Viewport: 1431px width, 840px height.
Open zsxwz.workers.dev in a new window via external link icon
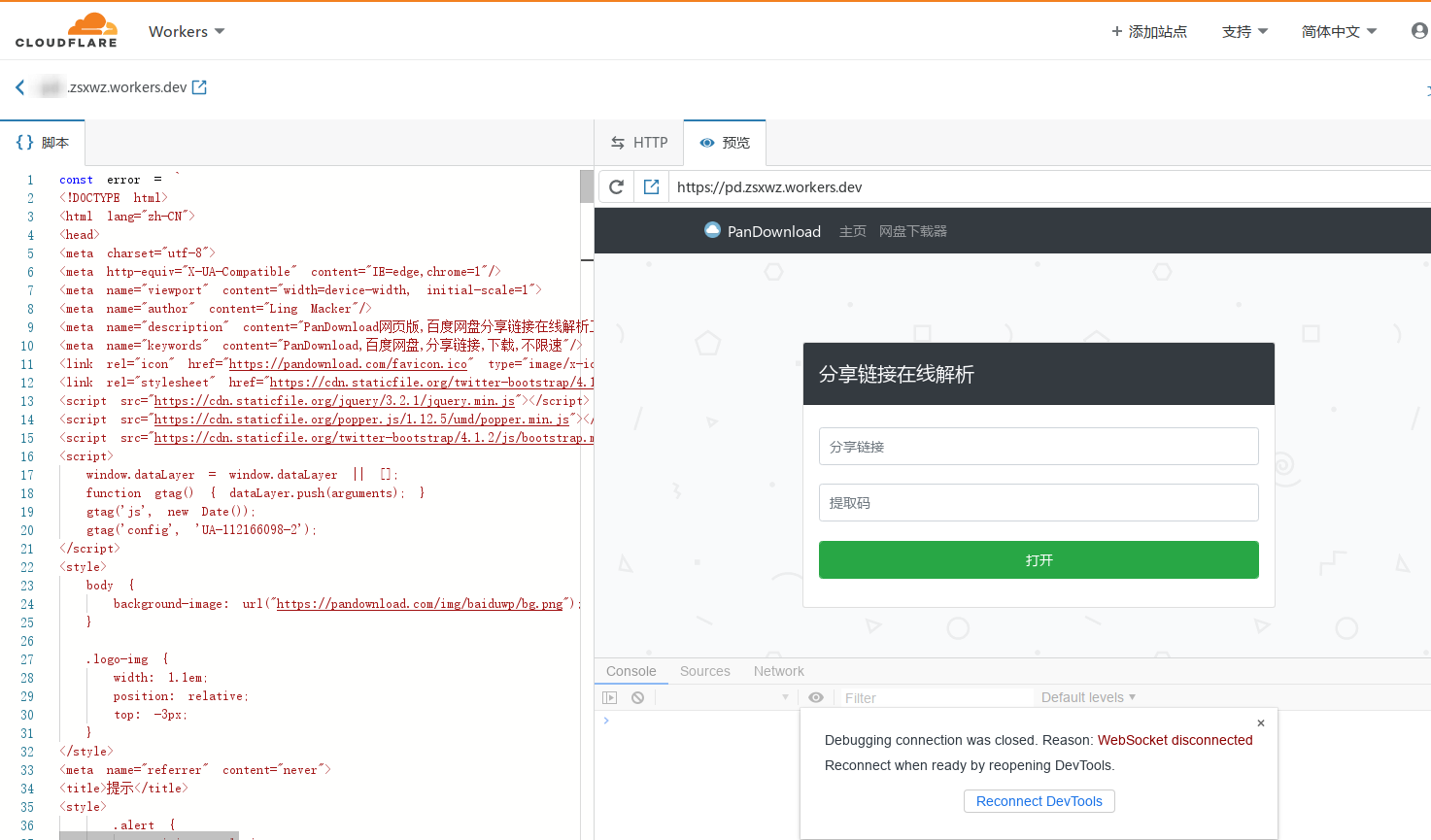pyautogui.click(x=199, y=87)
